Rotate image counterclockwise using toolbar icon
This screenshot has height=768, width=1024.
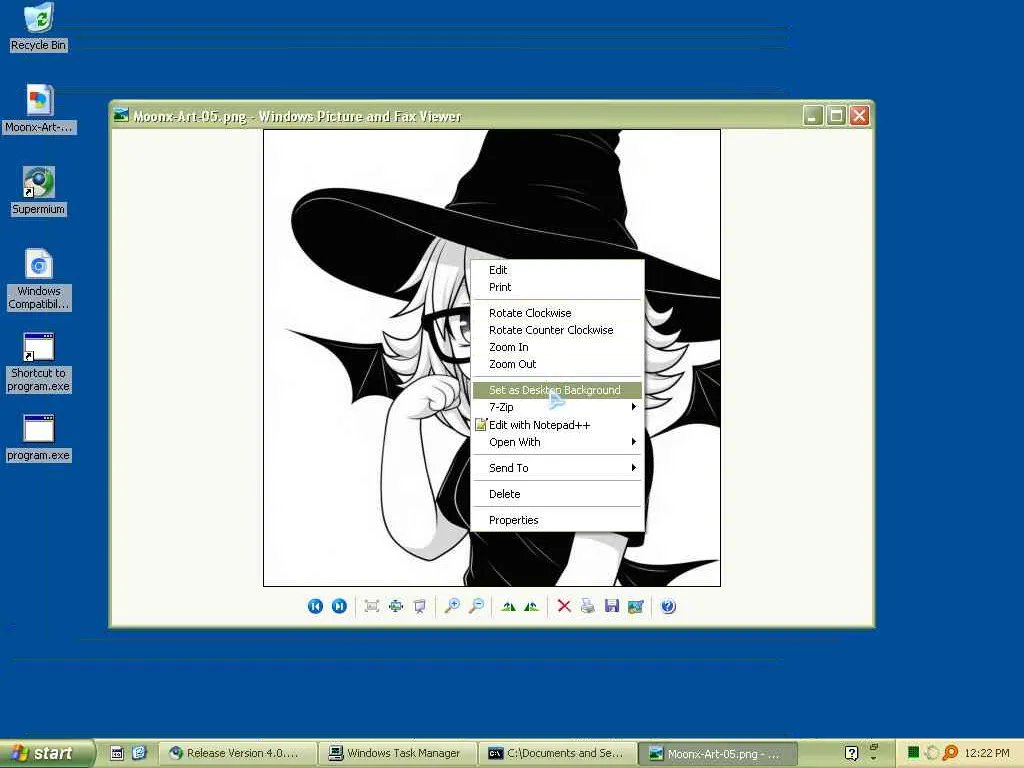coord(532,607)
